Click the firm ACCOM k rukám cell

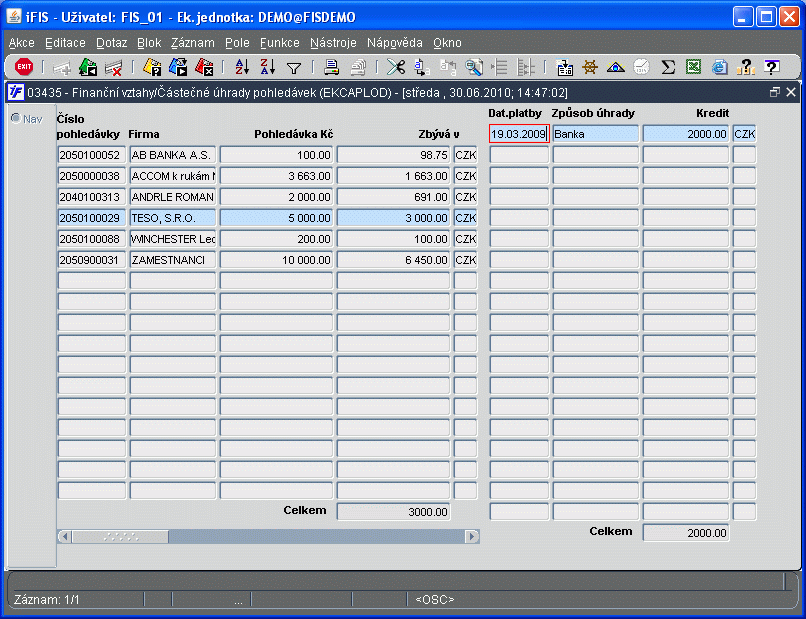coord(173,176)
